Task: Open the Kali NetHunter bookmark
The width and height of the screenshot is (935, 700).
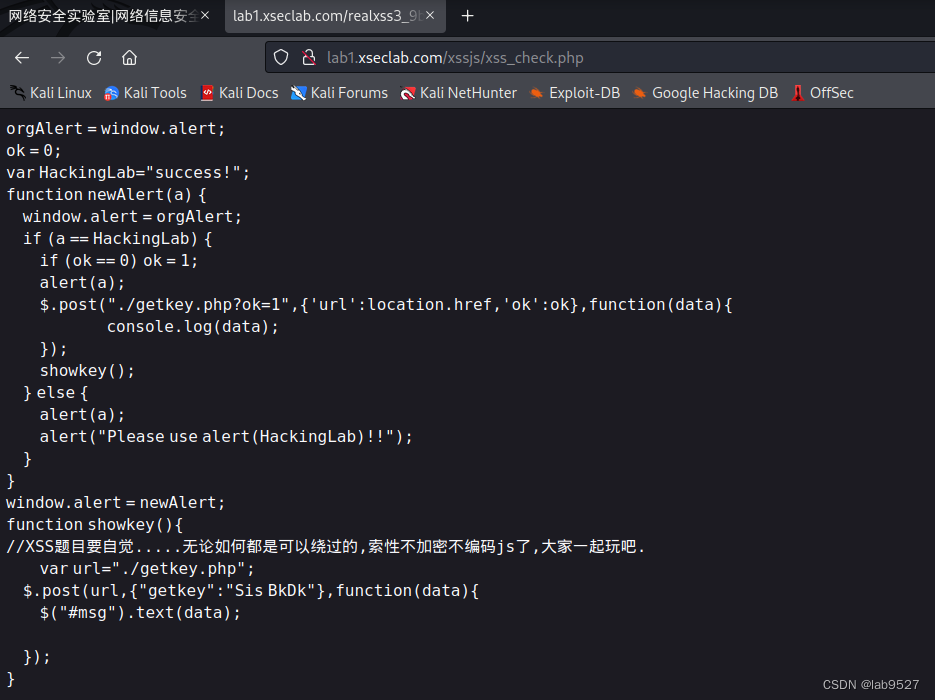Action: coord(458,93)
